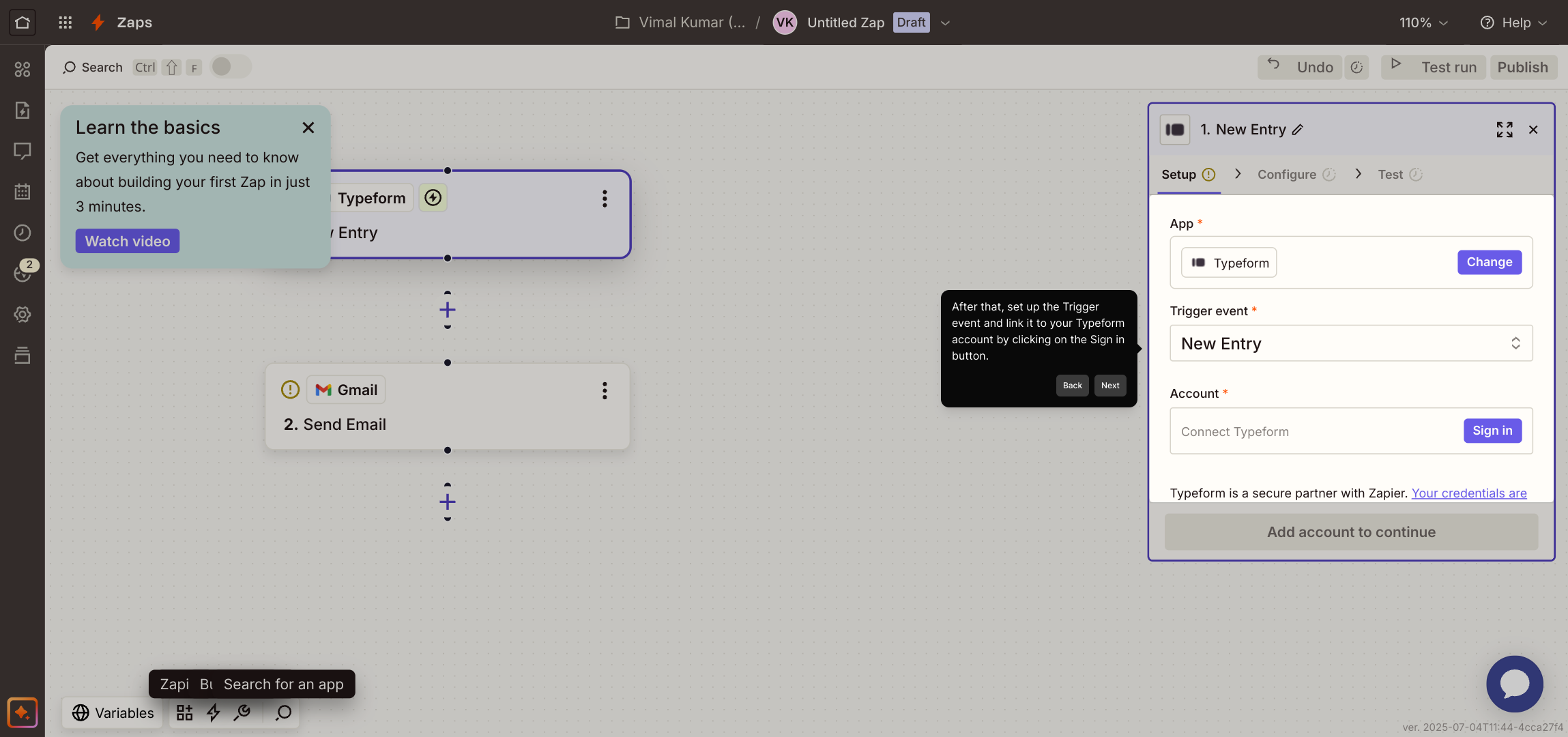Click Back in the tooltip

pos(1072,386)
